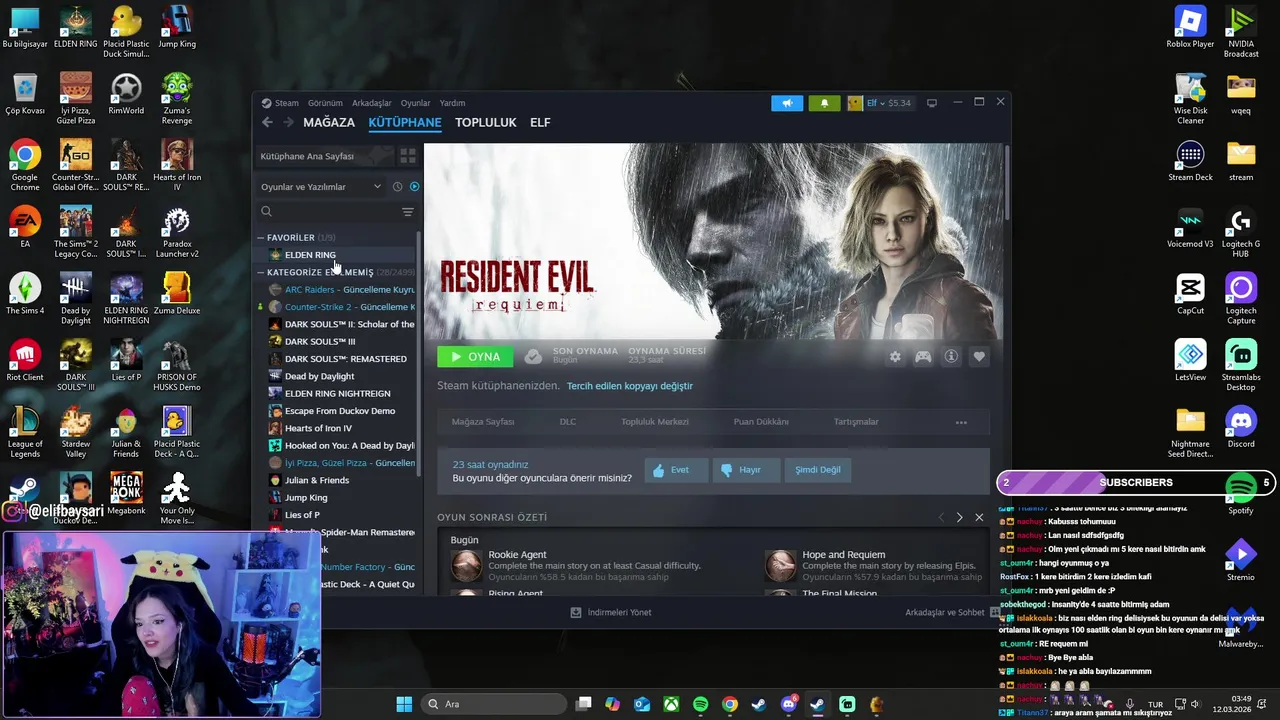Open Windows Start button
This screenshot has width=1280, height=720.
tap(404, 704)
